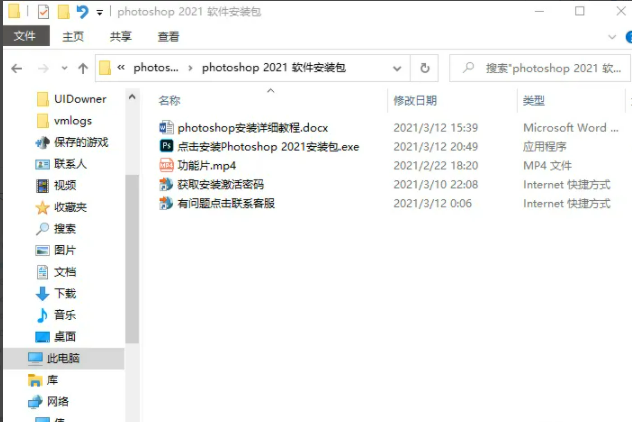Image resolution: width=632 pixels, height=422 pixels.
Task: Select the 获取安装激活密码 shortcut
Action: (x=220, y=185)
